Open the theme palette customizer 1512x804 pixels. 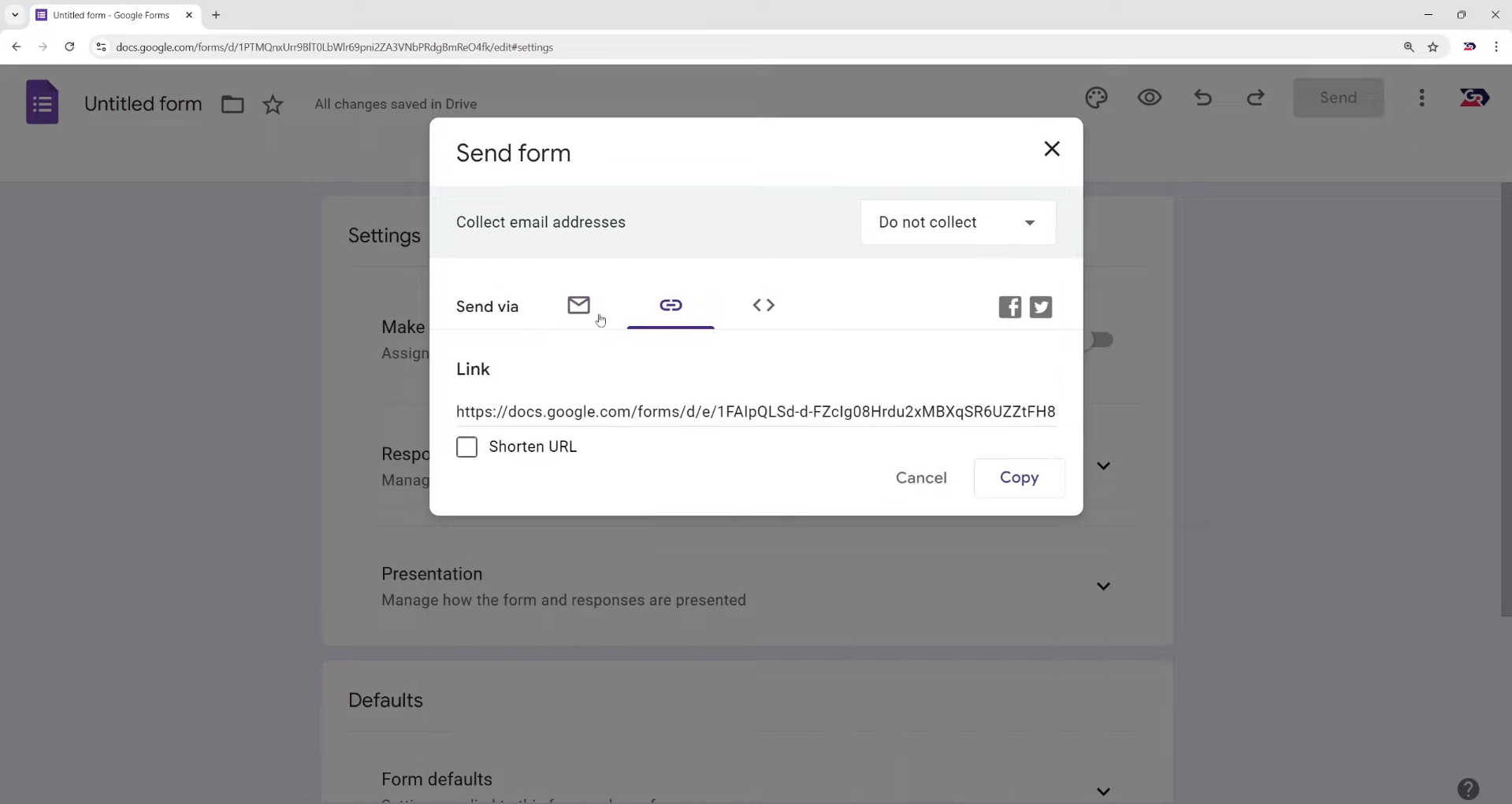point(1096,98)
